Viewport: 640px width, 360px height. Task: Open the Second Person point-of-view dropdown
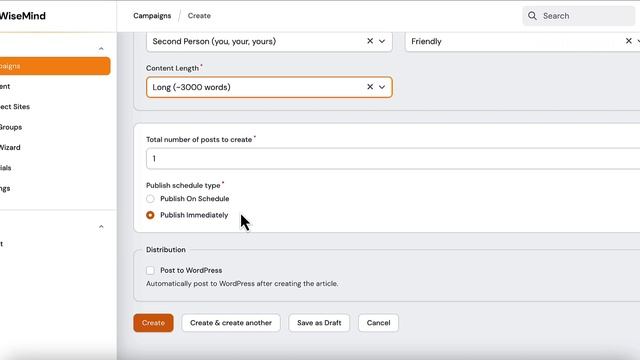pyautogui.click(x=382, y=41)
